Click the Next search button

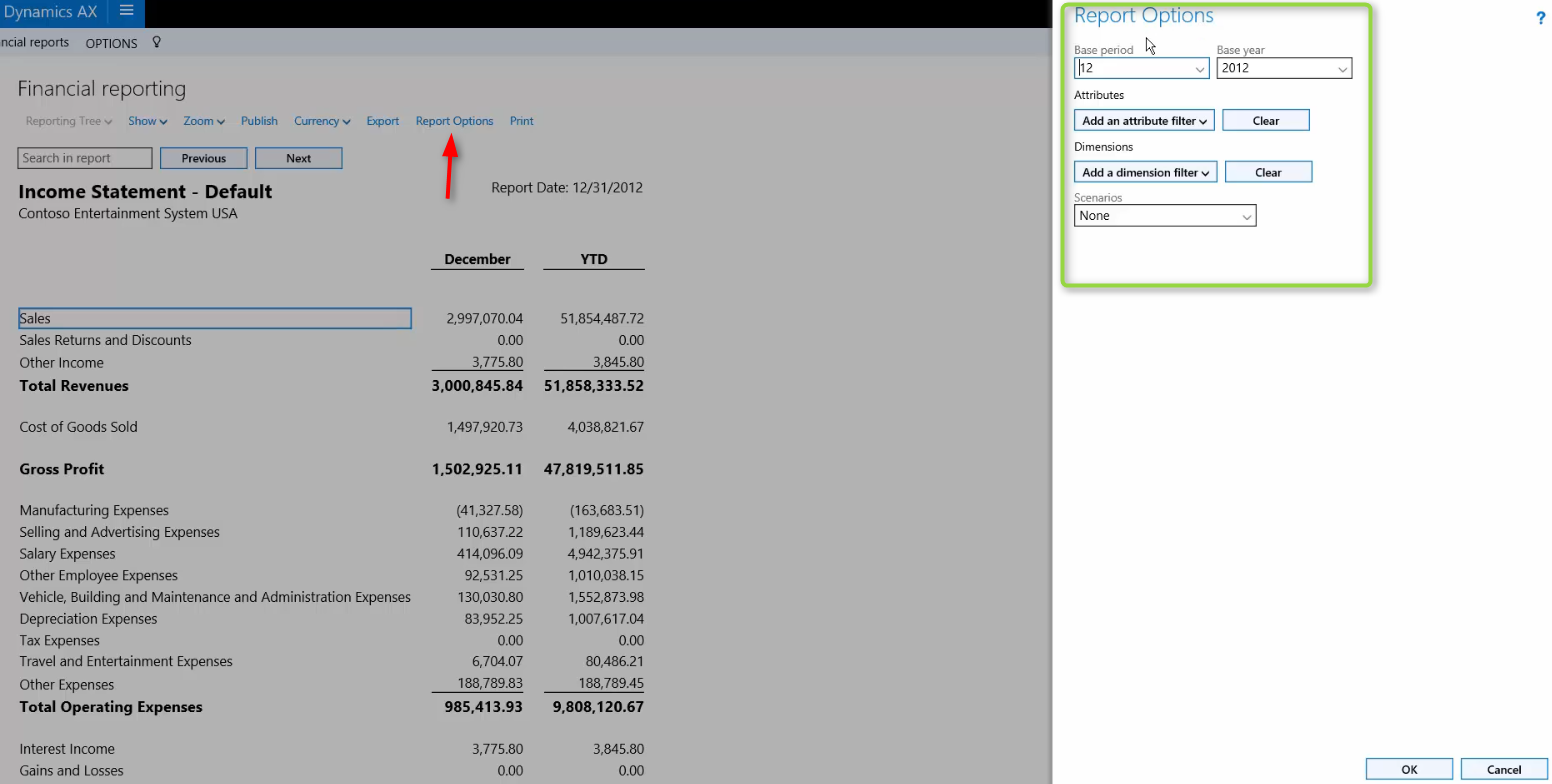299,158
